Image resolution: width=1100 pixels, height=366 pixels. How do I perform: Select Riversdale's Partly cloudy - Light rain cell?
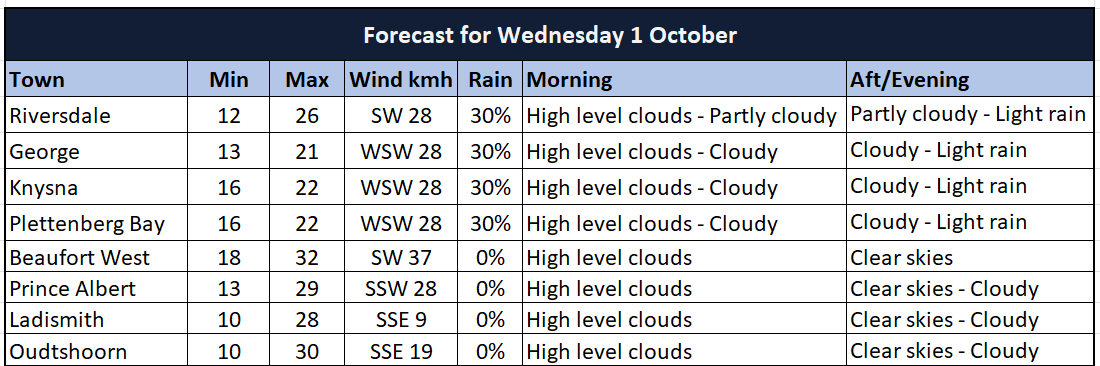tap(971, 115)
